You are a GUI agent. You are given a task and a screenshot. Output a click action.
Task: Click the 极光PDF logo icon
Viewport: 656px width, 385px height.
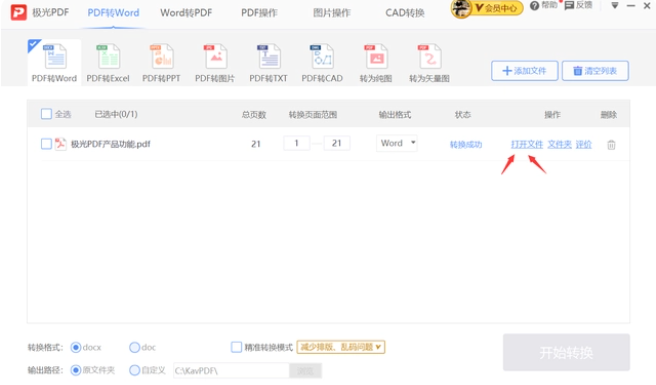[x=19, y=12]
